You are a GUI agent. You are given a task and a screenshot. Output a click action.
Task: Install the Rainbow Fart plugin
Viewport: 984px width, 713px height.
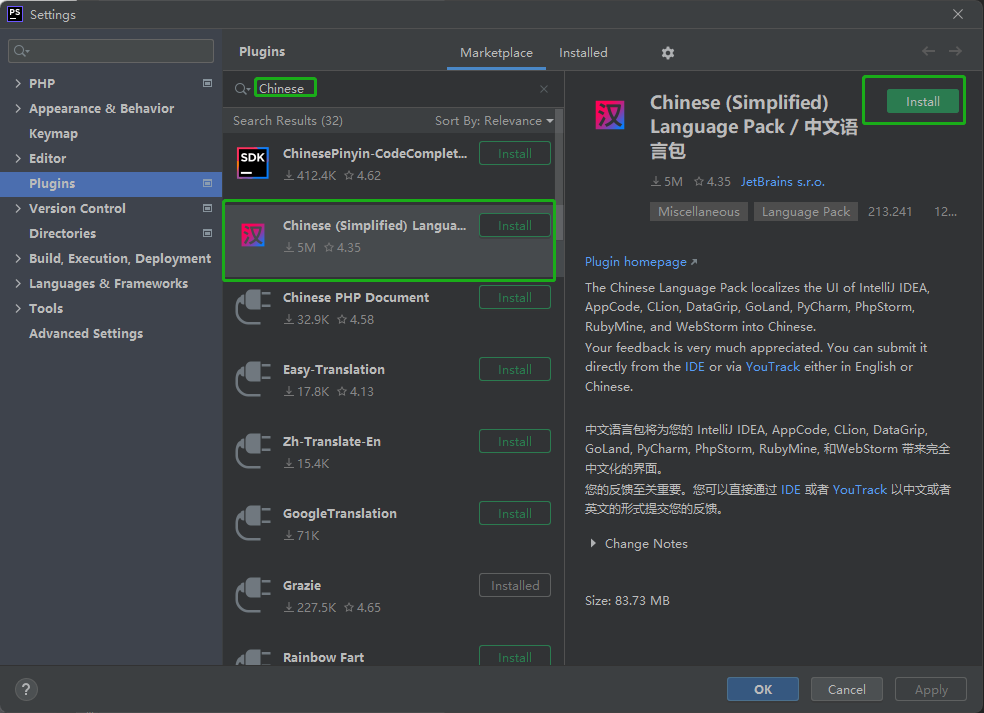coord(515,656)
